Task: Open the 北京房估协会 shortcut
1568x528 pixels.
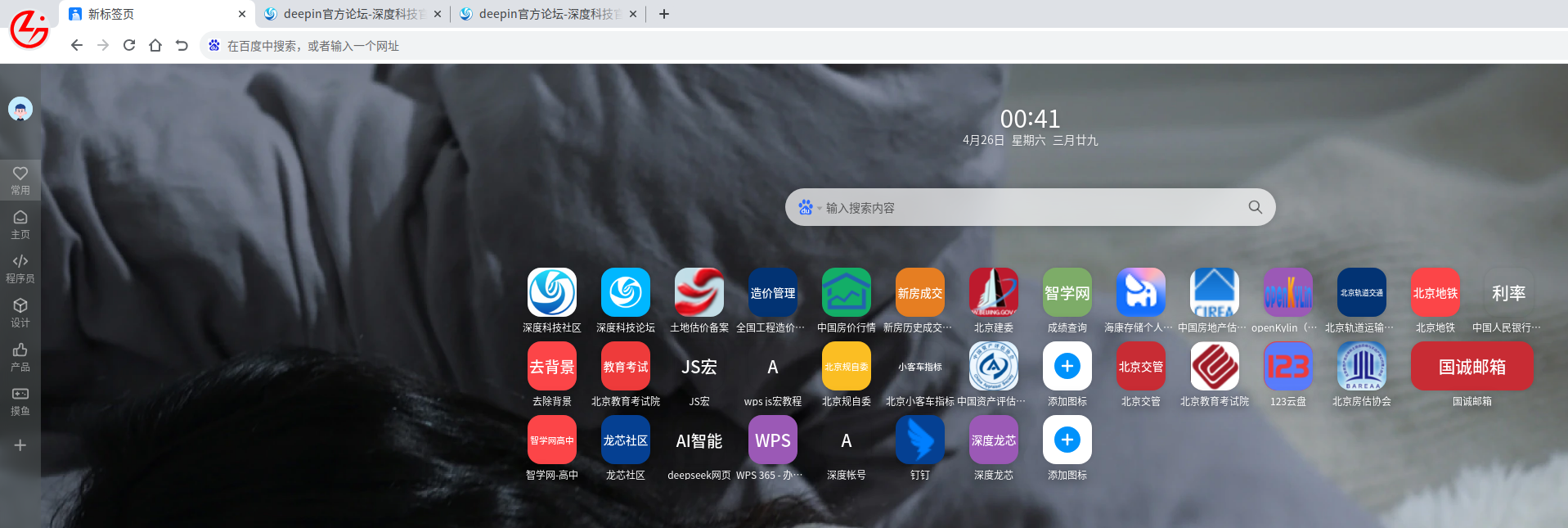Action: click(x=1362, y=366)
